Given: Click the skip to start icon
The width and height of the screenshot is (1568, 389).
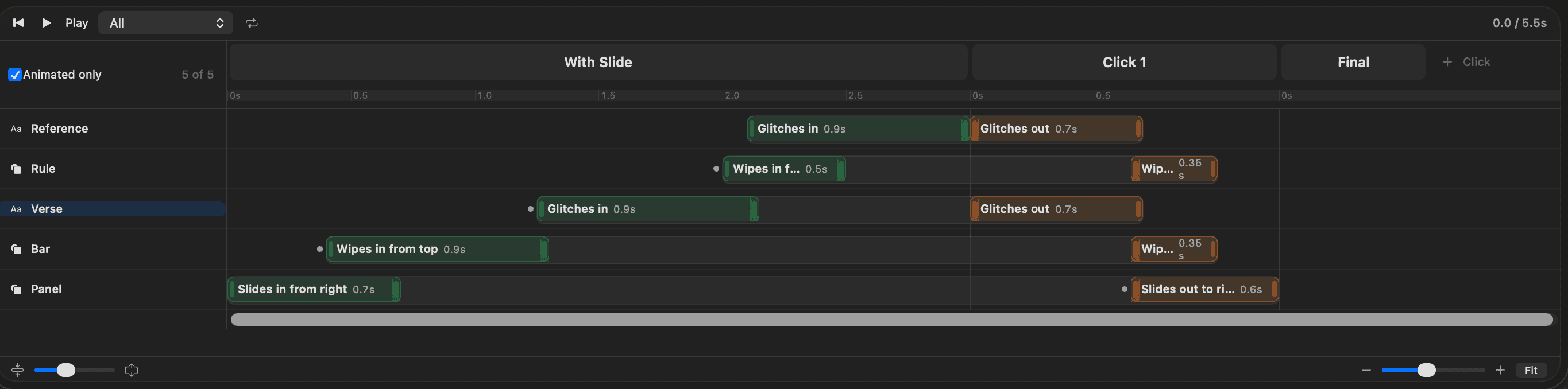Looking at the screenshot, I should pos(18,22).
